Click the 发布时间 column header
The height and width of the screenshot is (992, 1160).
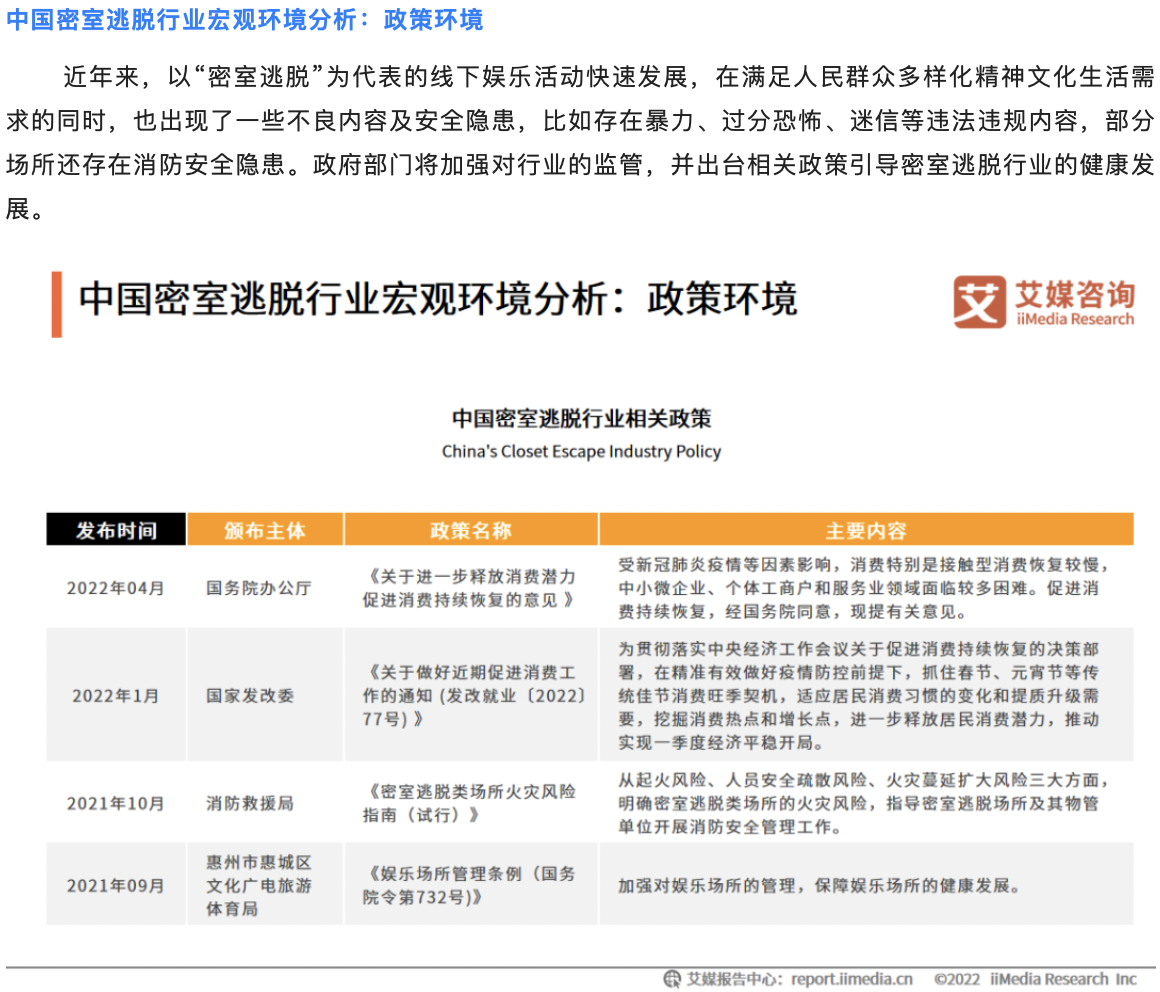tap(116, 530)
